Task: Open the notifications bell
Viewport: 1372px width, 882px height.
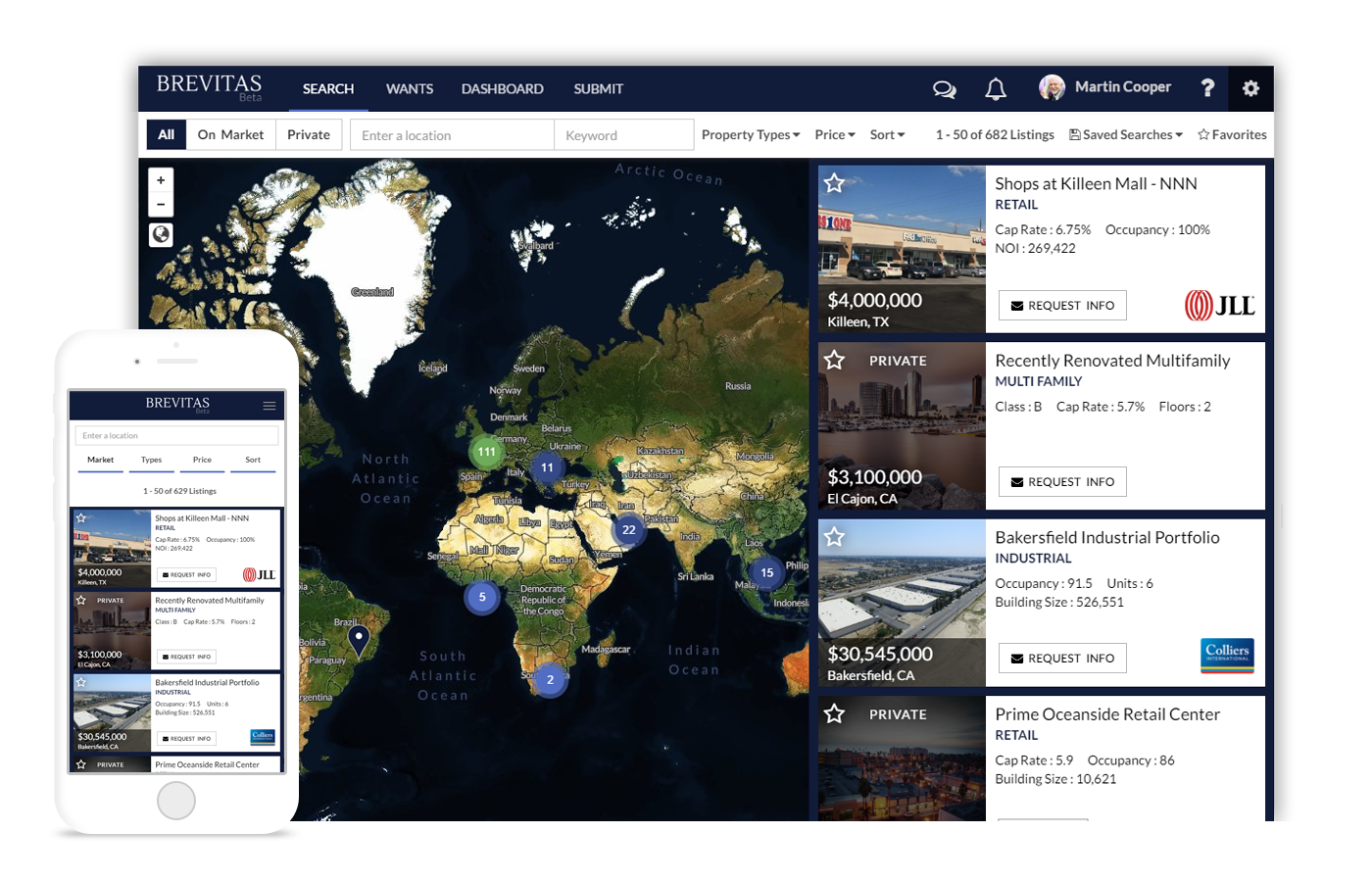Action: click(996, 89)
